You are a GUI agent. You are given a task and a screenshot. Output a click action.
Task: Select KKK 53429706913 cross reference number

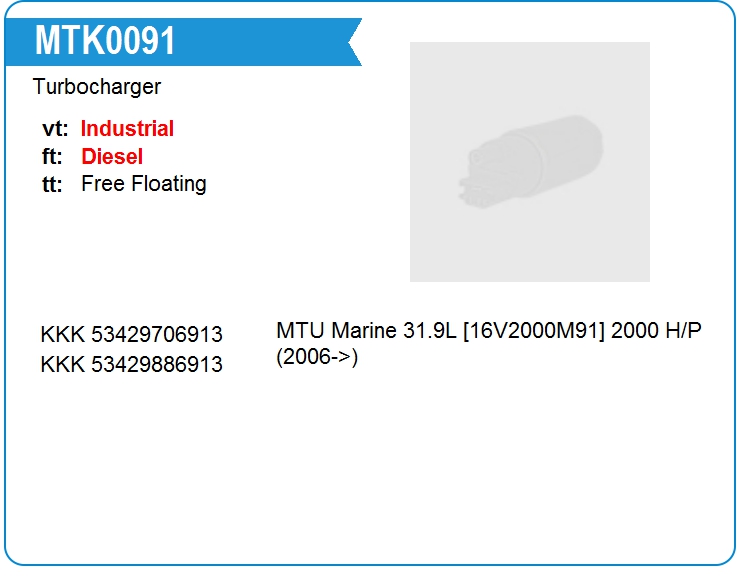point(131,334)
